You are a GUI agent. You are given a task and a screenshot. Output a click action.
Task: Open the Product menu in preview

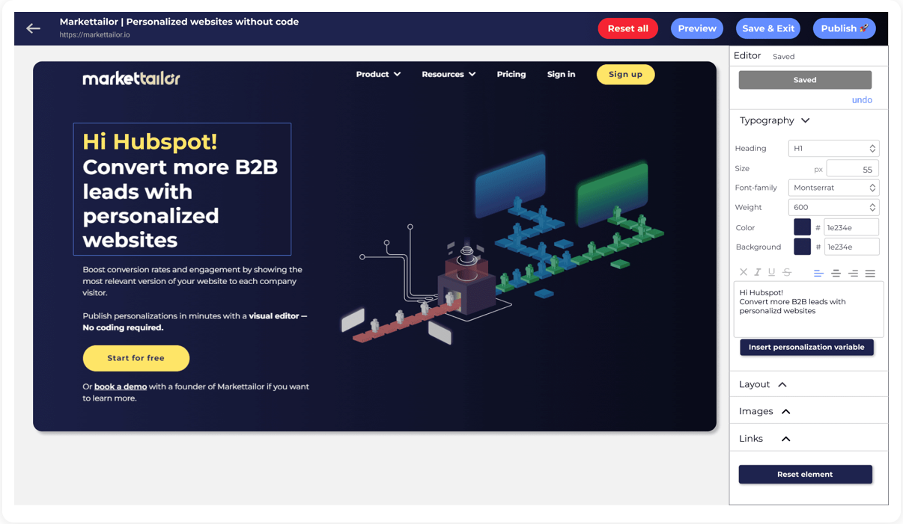click(x=378, y=74)
